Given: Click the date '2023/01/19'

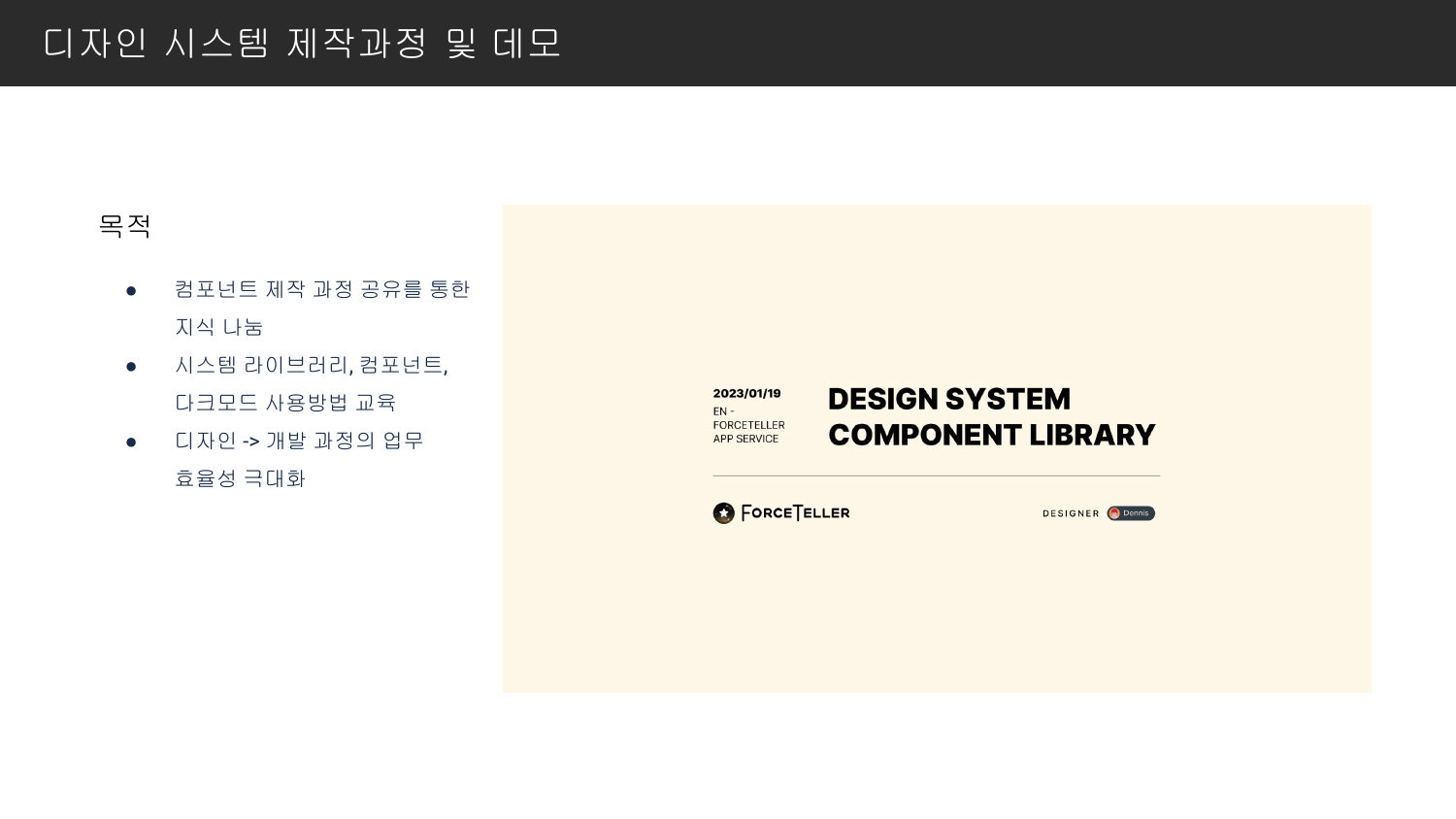Looking at the screenshot, I should click(747, 393).
